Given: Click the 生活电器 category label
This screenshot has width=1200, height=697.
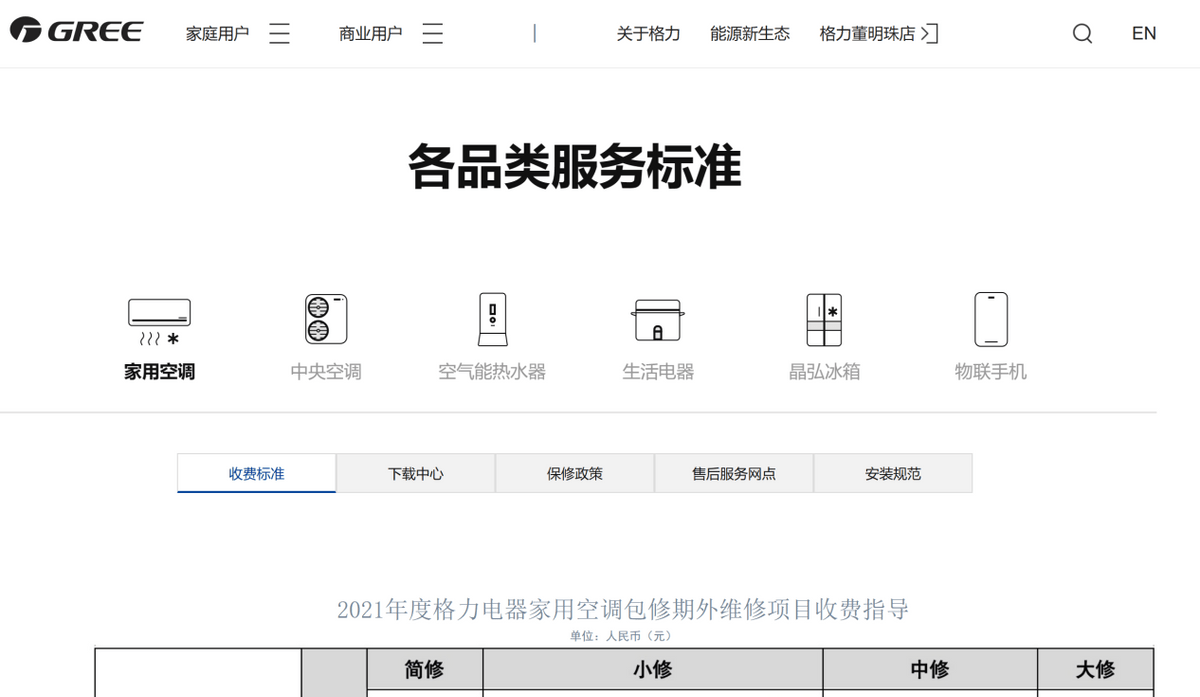Looking at the screenshot, I should pyautogui.click(x=658, y=372).
